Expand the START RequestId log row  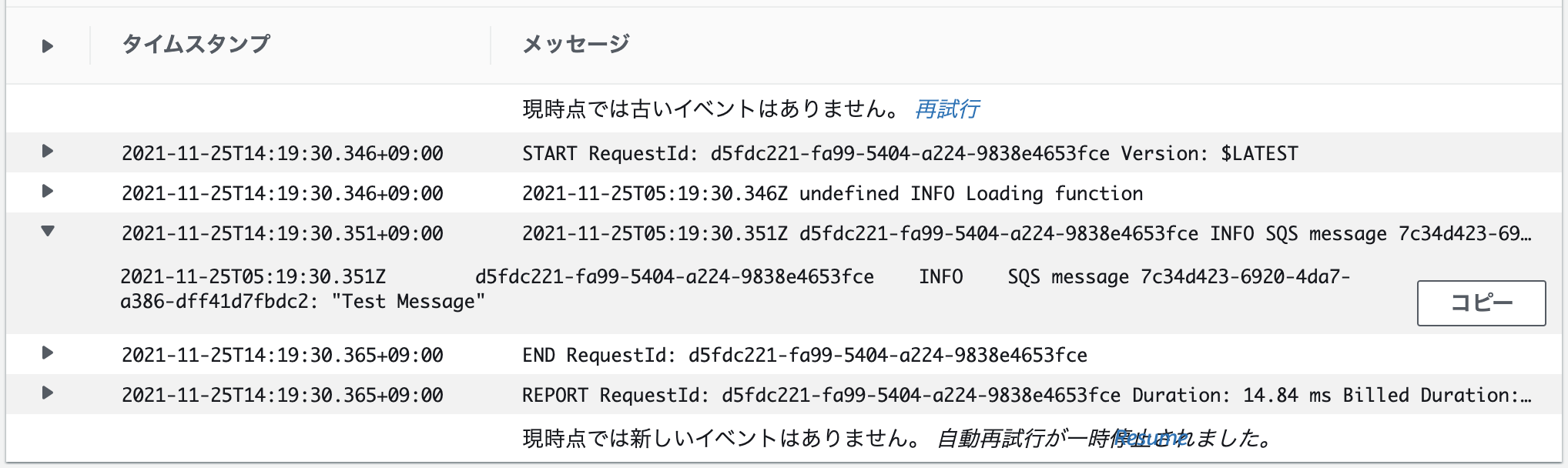(48, 152)
